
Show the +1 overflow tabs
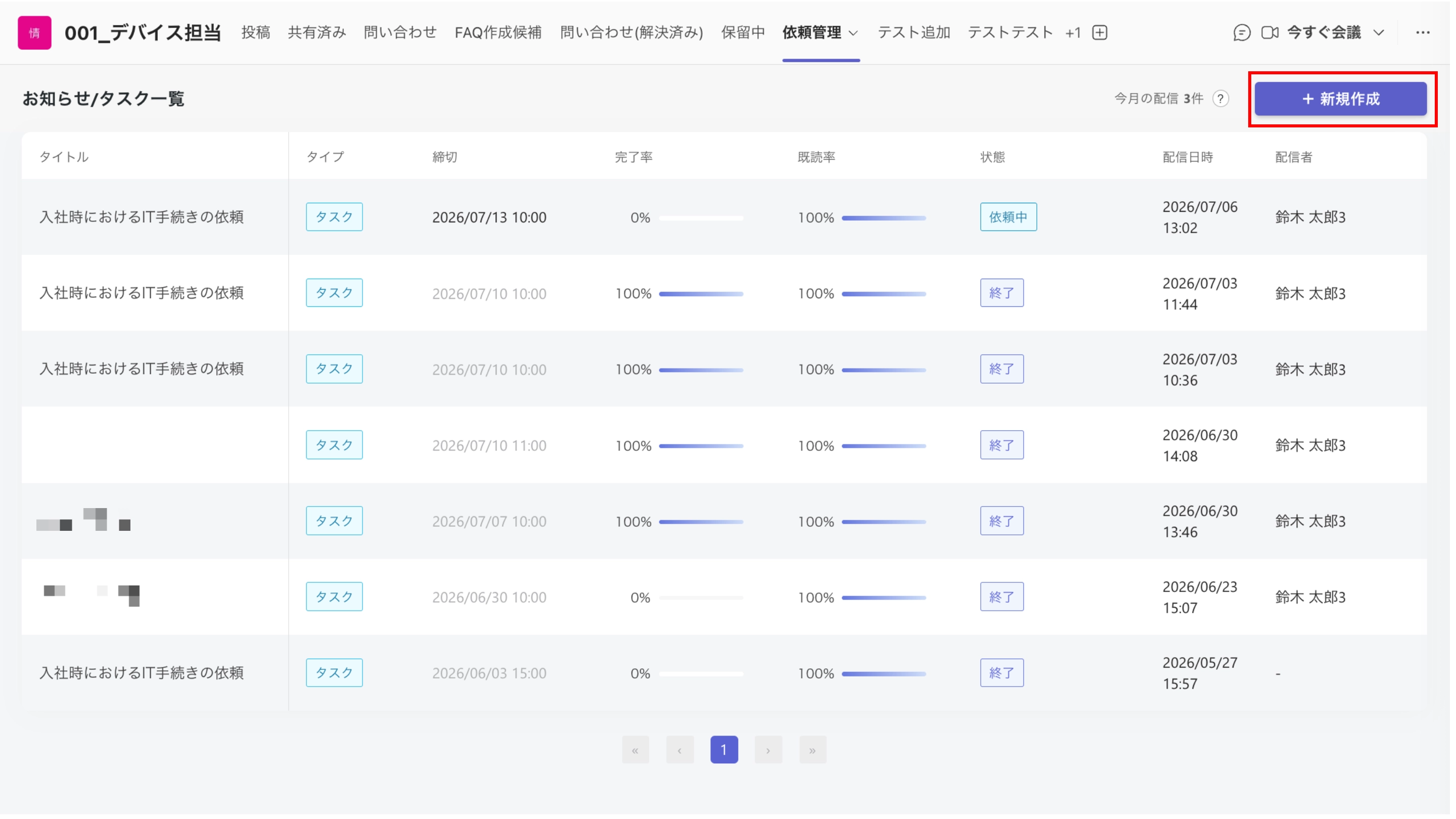(1073, 33)
